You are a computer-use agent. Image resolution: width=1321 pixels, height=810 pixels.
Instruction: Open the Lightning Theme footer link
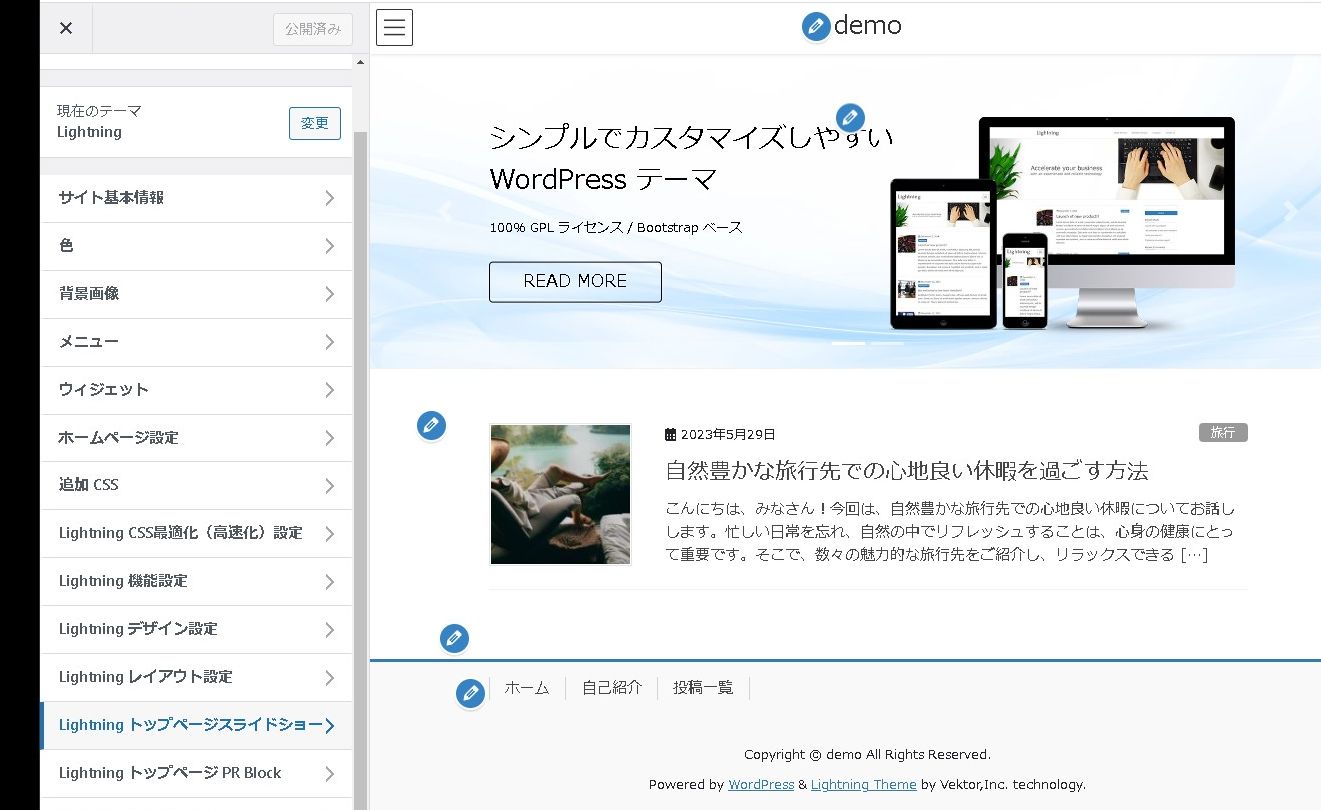pos(864,784)
